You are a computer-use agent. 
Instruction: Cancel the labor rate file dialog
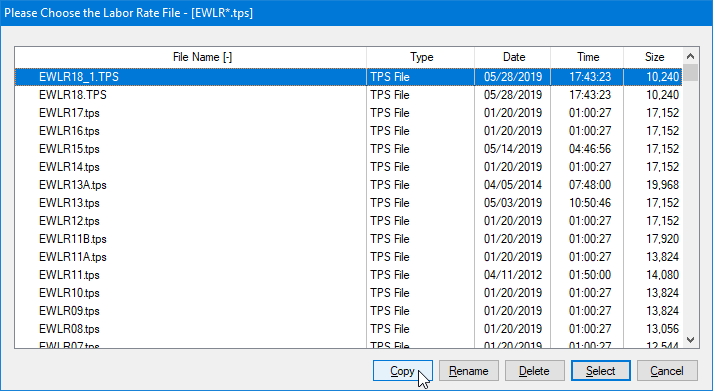667,371
